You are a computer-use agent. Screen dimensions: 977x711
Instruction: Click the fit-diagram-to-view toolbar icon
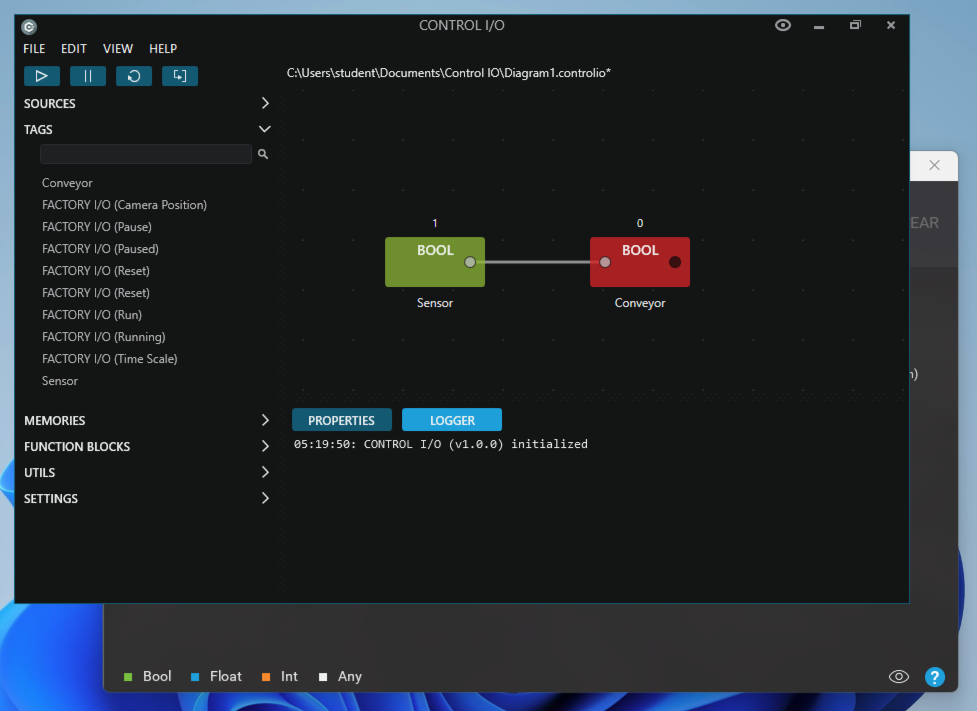pyautogui.click(x=180, y=76)
